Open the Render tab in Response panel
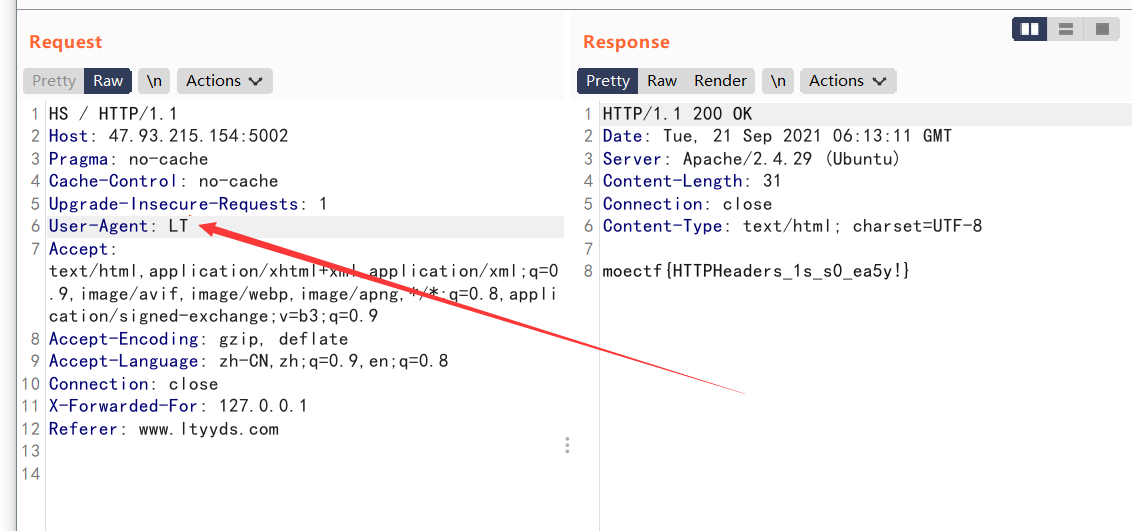The height and width of the screenshot is (531, 1132). point(721,81)
